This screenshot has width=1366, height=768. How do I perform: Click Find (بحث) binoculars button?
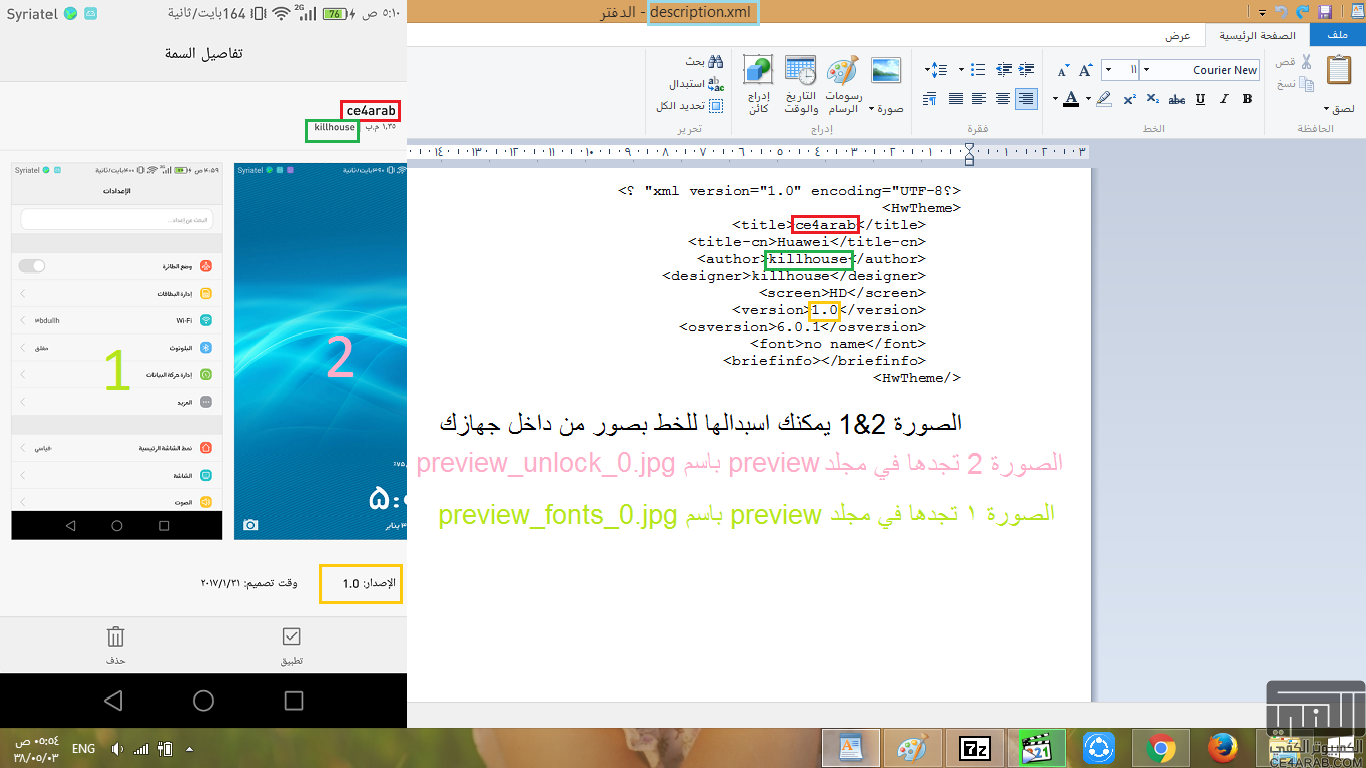(705, 62)
